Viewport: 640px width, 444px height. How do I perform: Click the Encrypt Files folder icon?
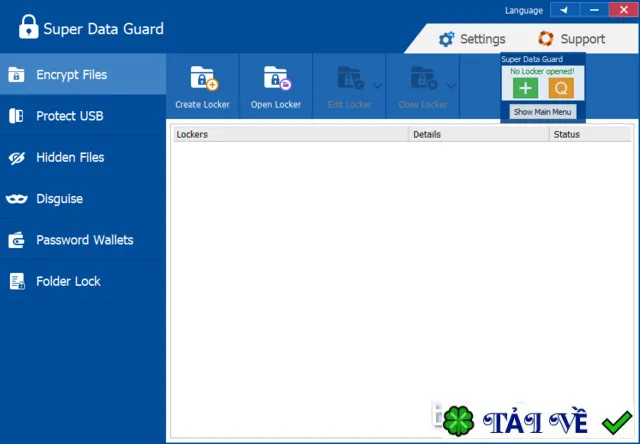tap(16, 75)
